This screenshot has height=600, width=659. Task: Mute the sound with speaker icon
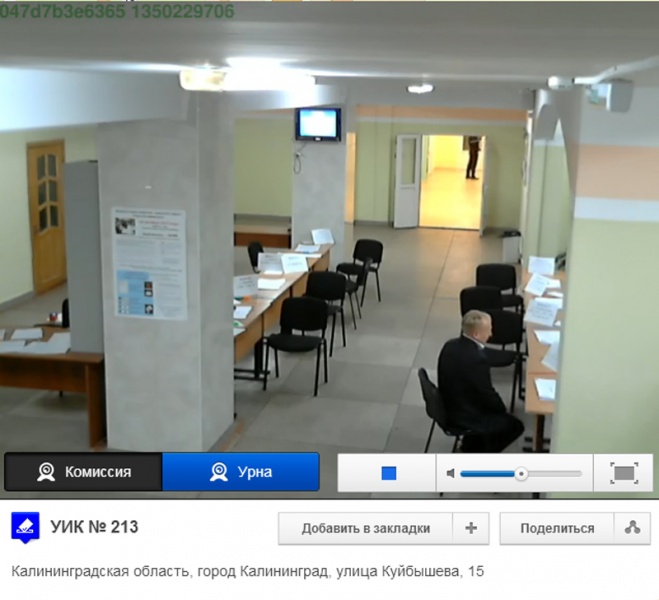coord(451,473)
